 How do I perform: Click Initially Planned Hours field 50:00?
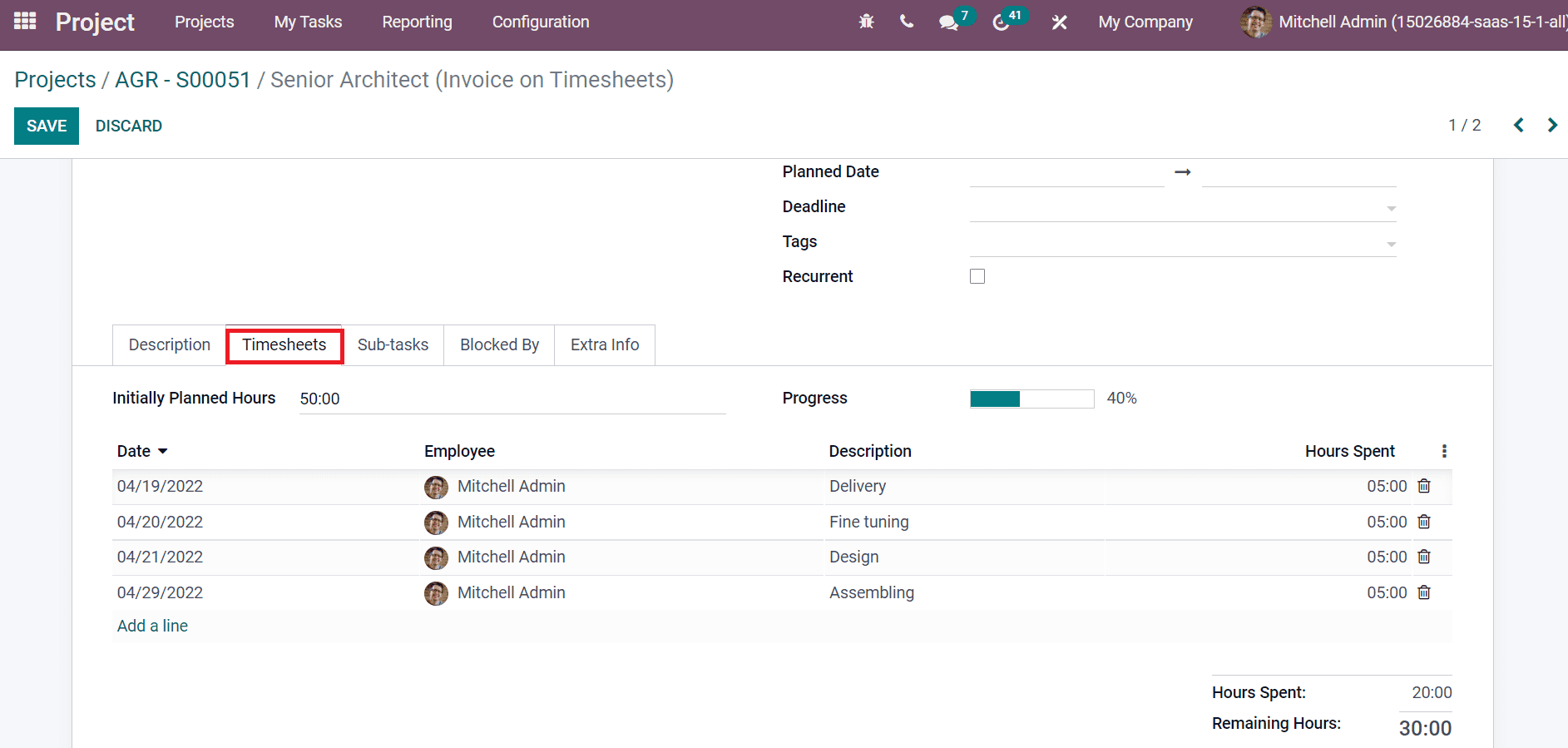(x=512, y=399)
